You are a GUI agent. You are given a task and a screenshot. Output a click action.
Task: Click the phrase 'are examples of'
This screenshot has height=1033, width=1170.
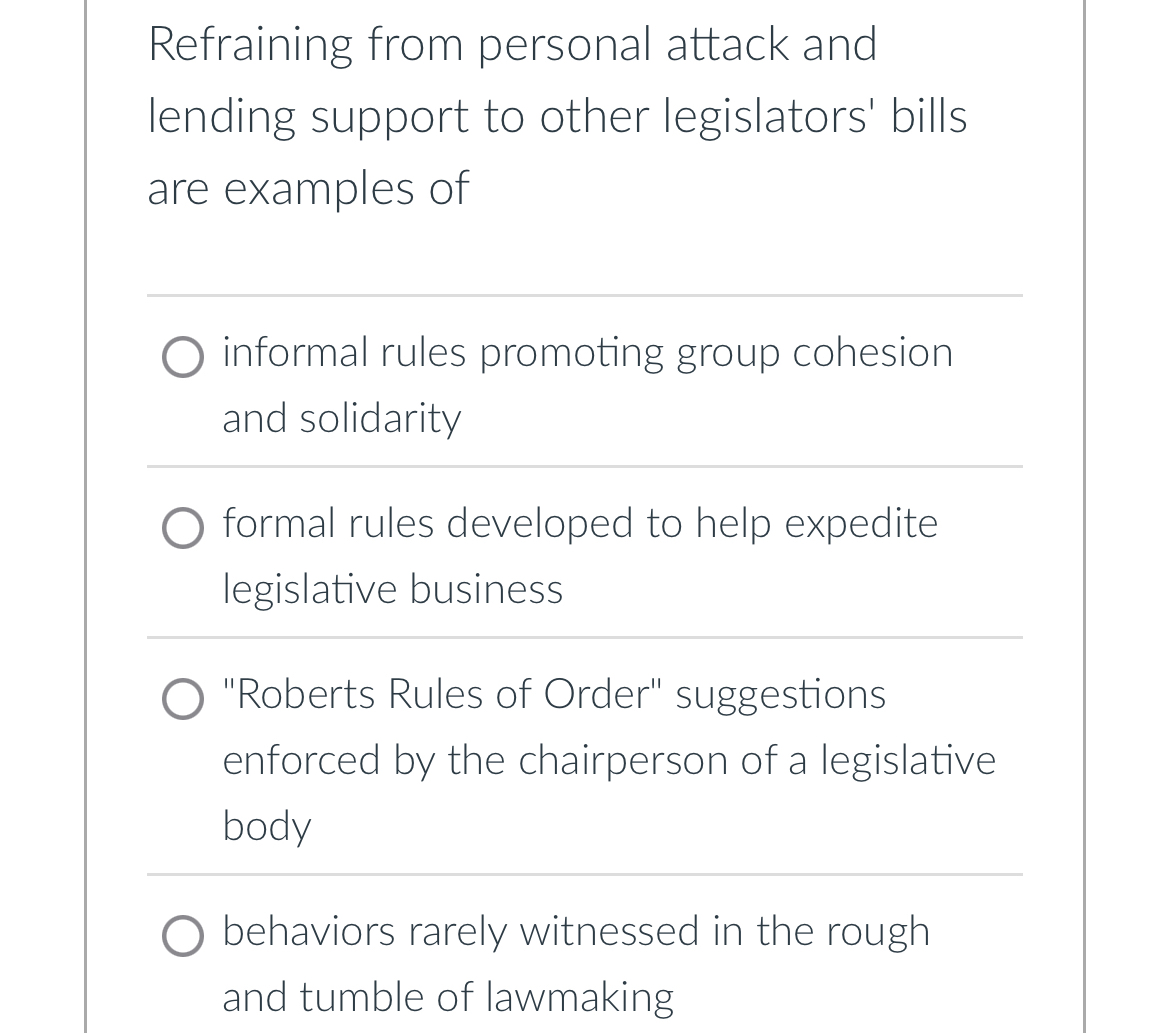pyautogui.click(x=308, y=189)
